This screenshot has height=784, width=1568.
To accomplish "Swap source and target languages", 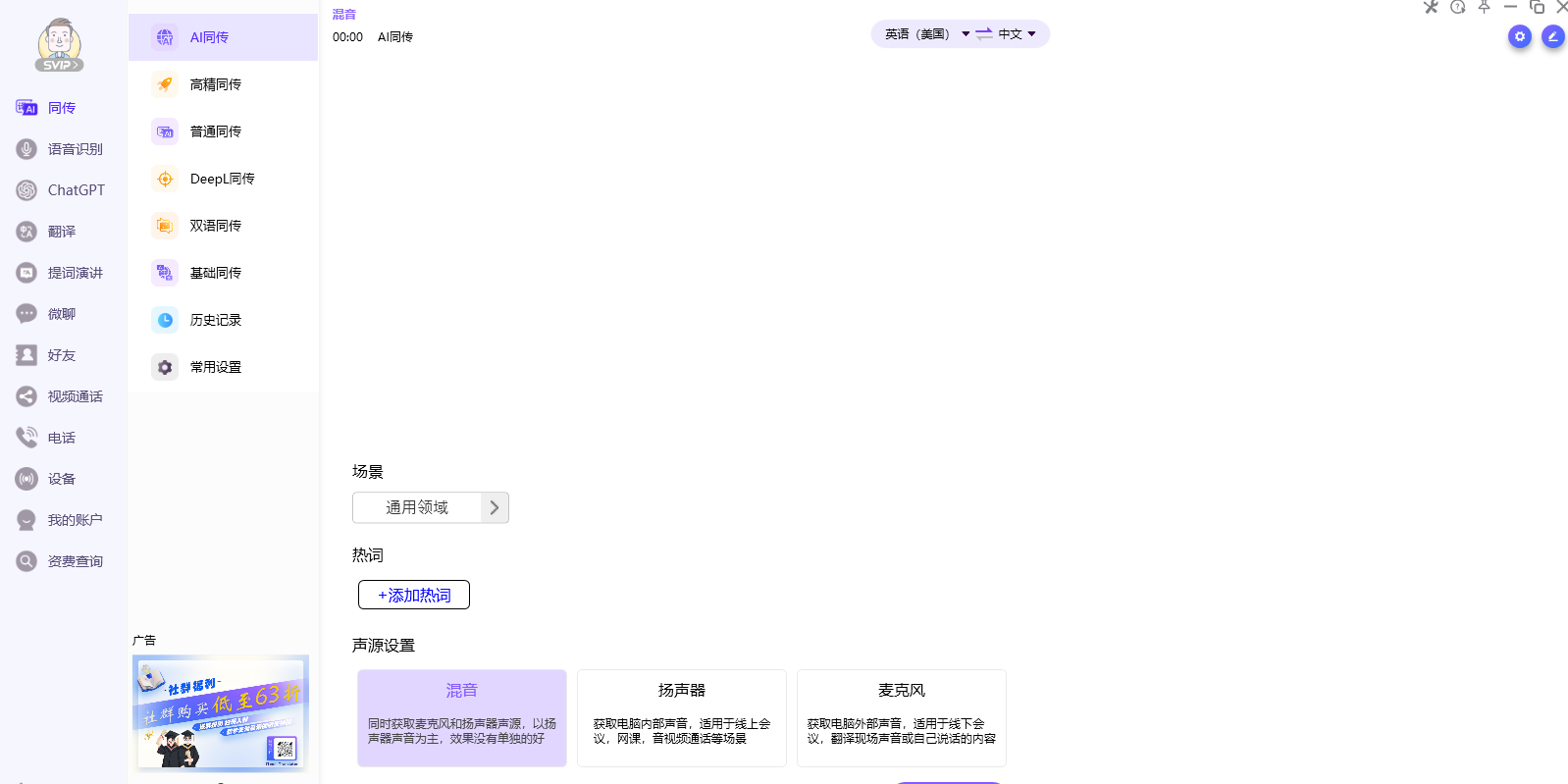I will click(984, 34).
